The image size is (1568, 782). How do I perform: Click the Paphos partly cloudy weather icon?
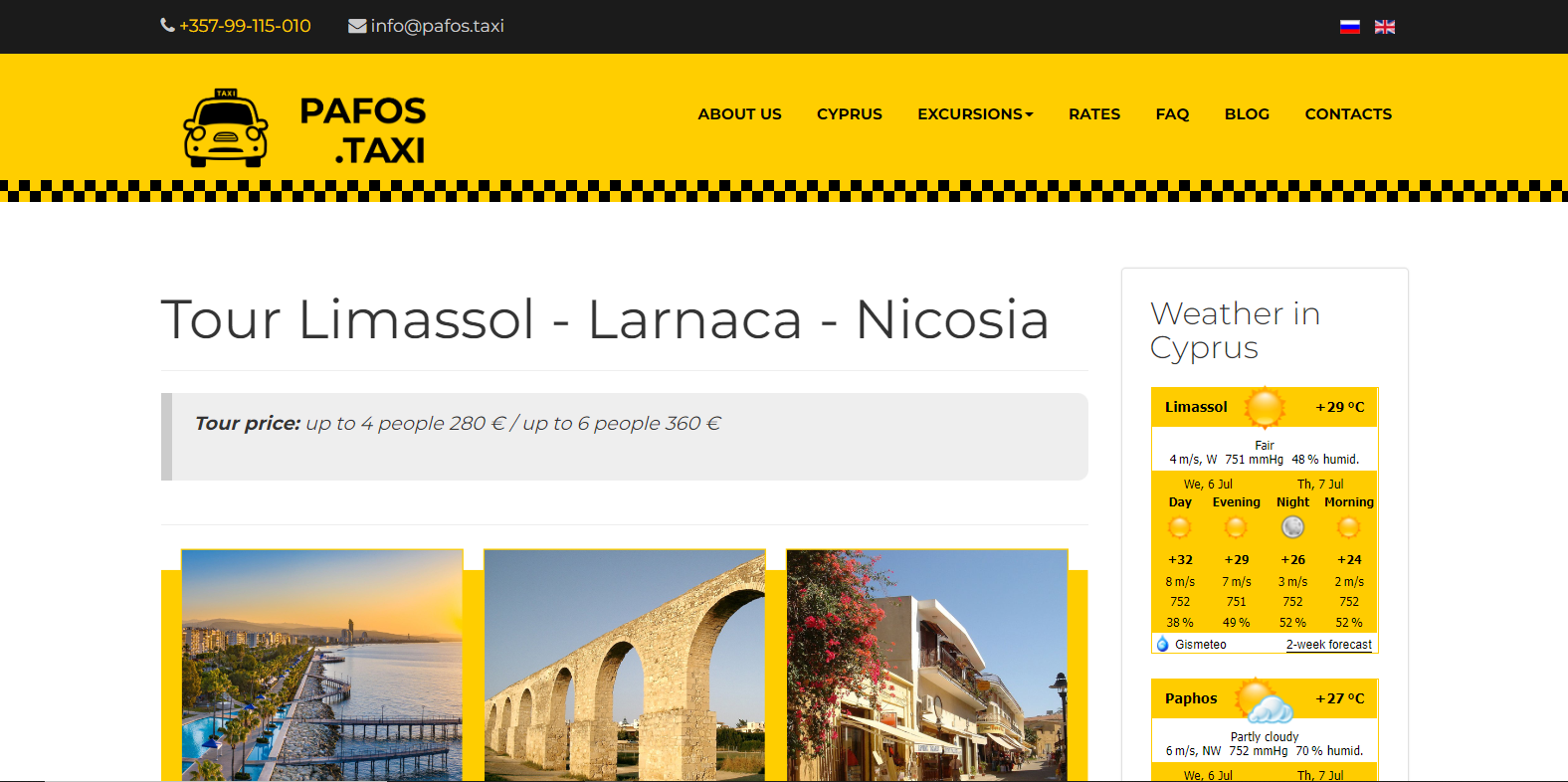click(x=1265, y=699)
